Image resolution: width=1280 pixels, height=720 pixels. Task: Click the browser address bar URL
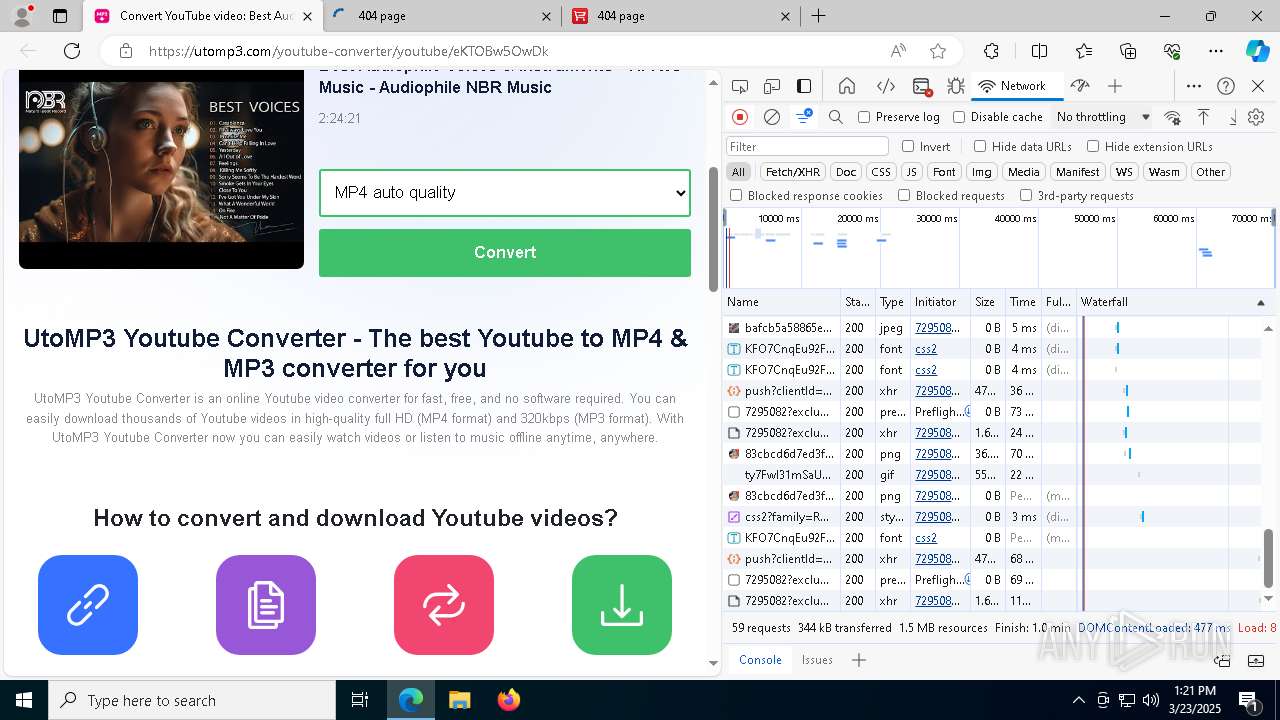tap(349, 51)
